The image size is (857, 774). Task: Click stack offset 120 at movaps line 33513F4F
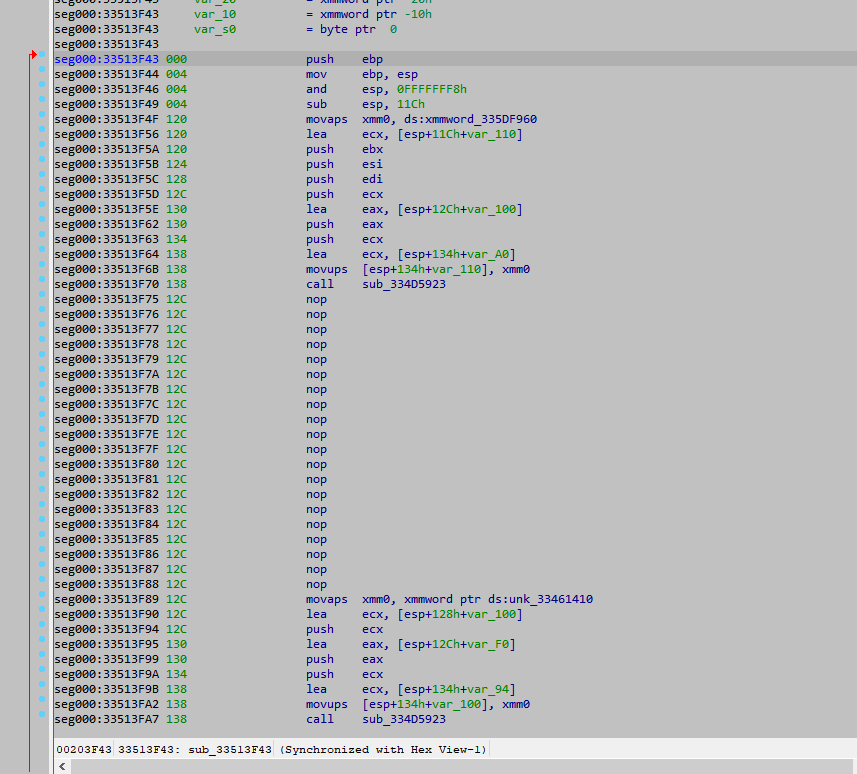[x=177, y=119]
